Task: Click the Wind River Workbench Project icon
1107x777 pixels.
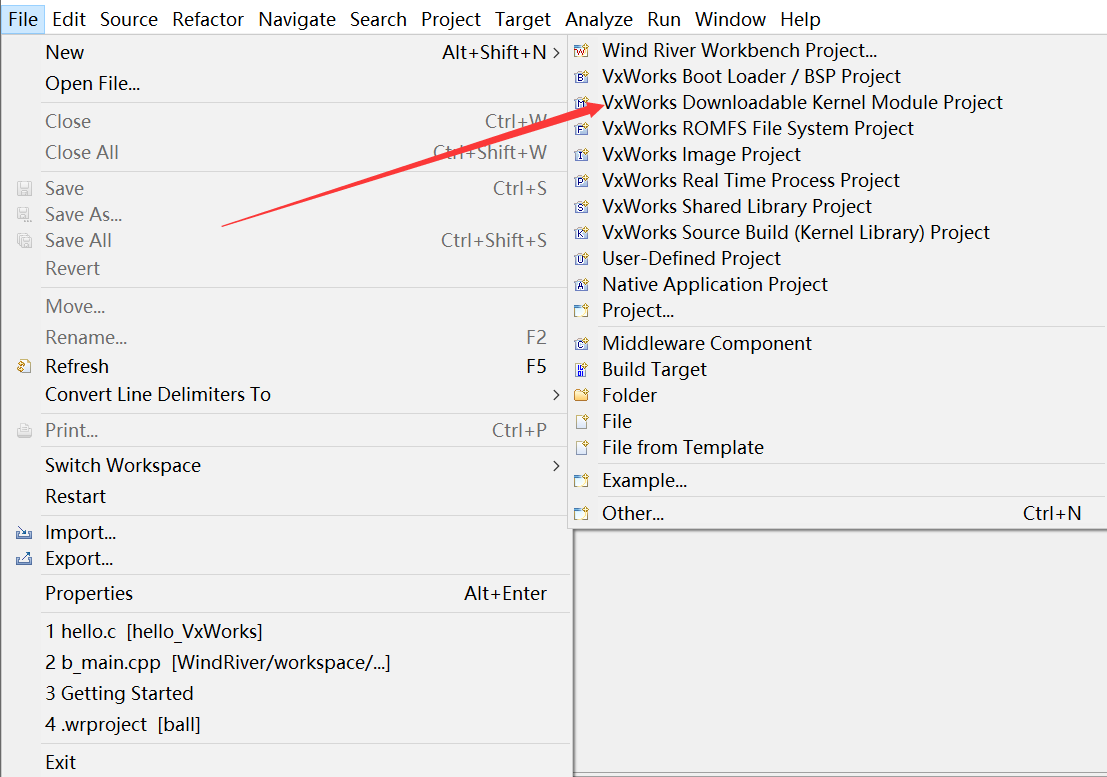Action: pyautogui.click(x=581, y=51)
